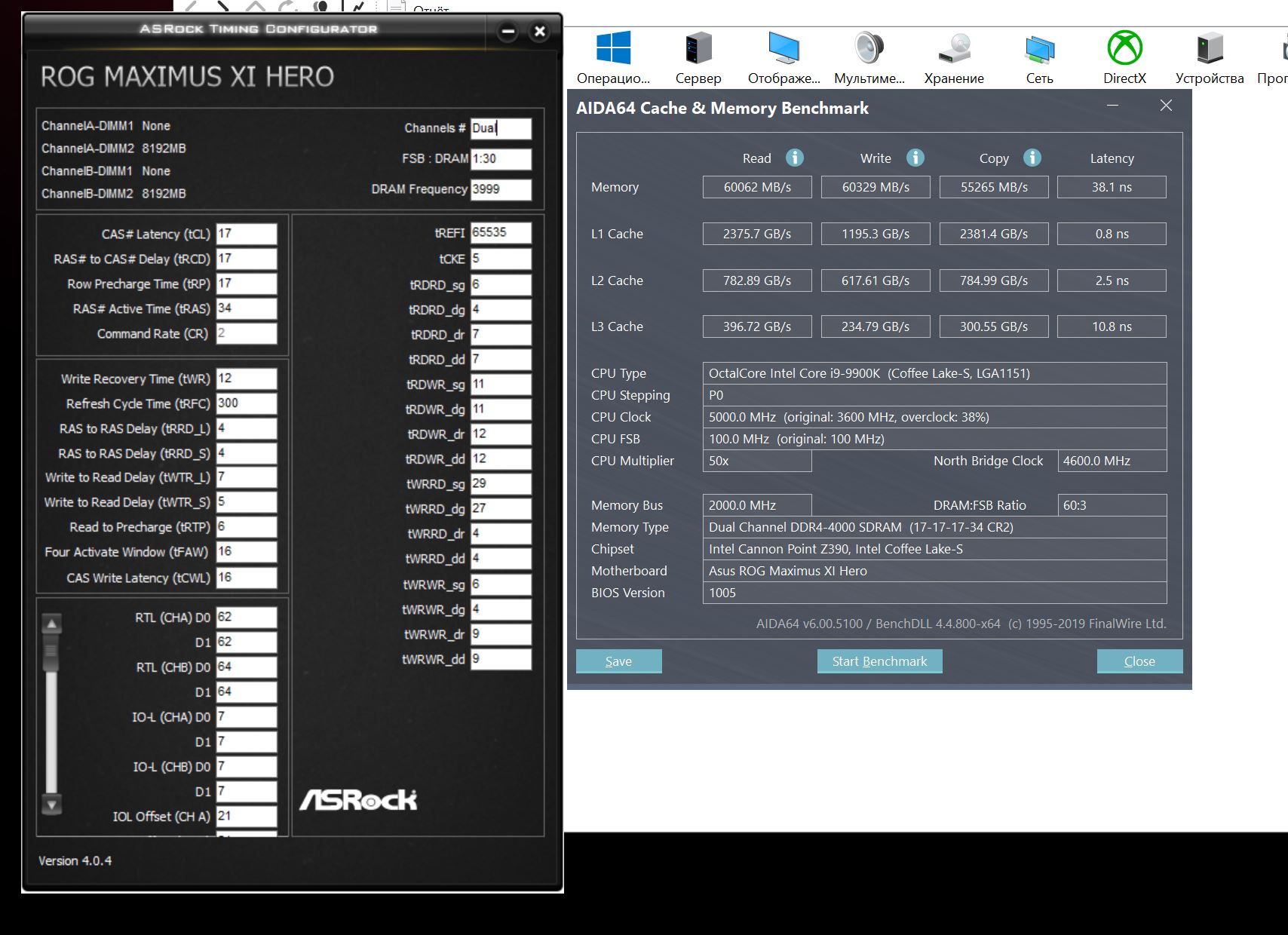Click the Memory Copy result 55265 MB/s
The width and height of the screenshot is (1288, 935).
pos(994,187)
